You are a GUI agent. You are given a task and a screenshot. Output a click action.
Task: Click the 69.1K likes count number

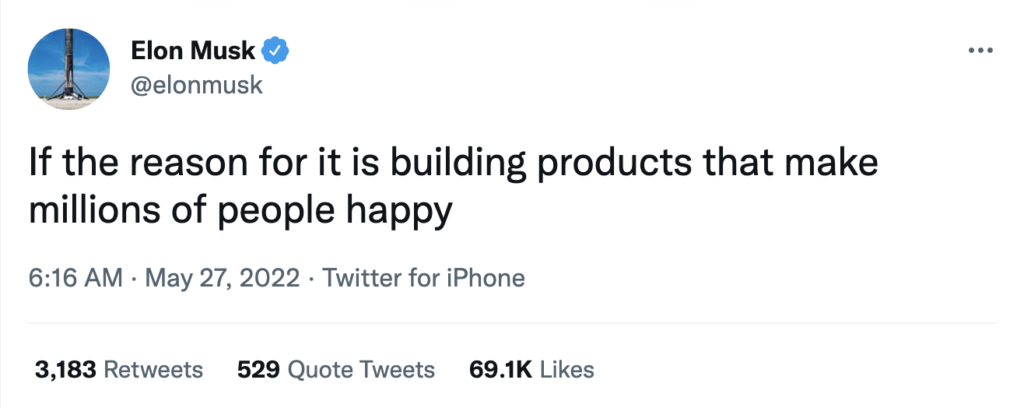(x=501, y=370)
